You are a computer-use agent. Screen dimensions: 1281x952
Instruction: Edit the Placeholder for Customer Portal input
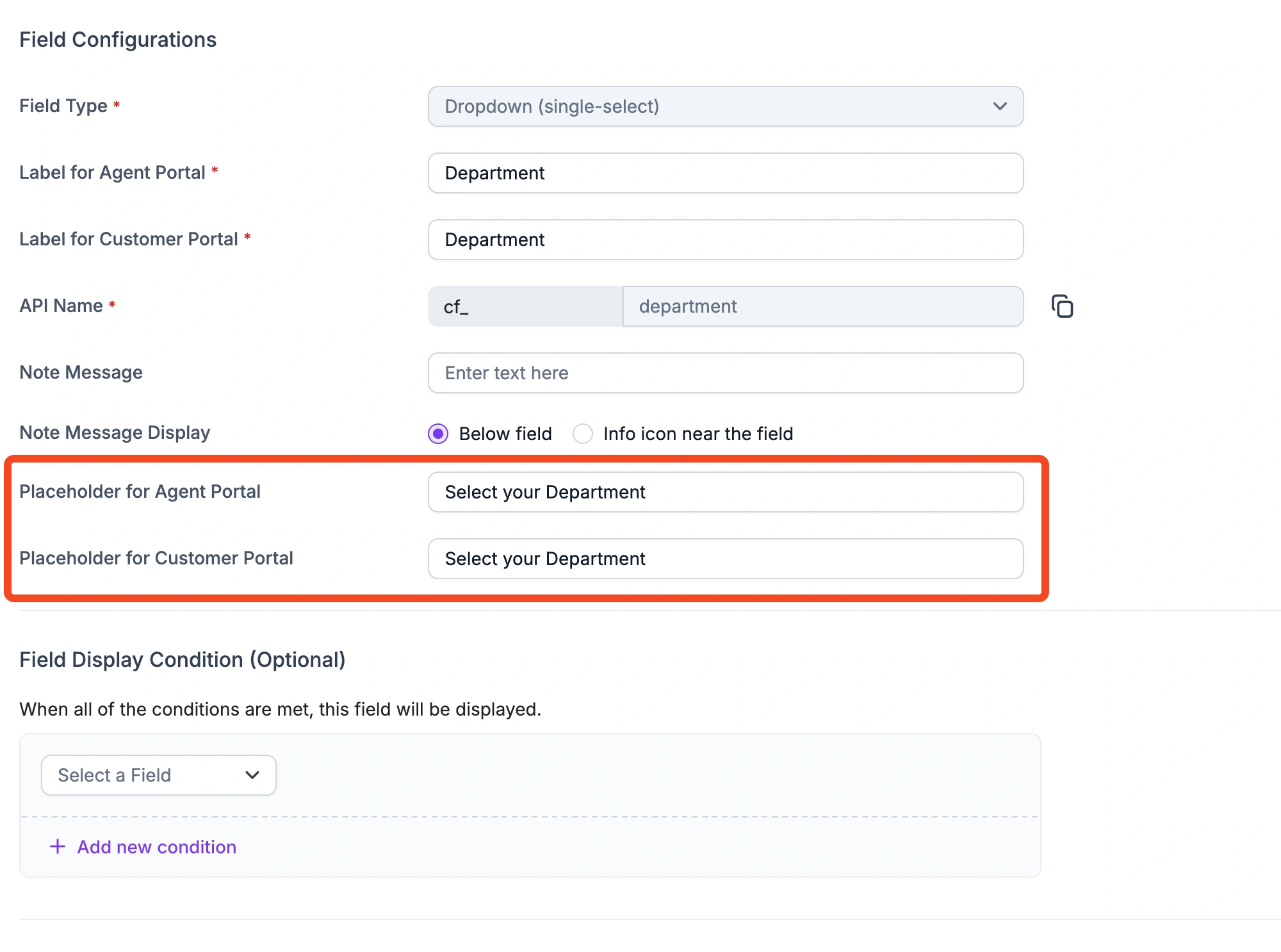[726, 559]
